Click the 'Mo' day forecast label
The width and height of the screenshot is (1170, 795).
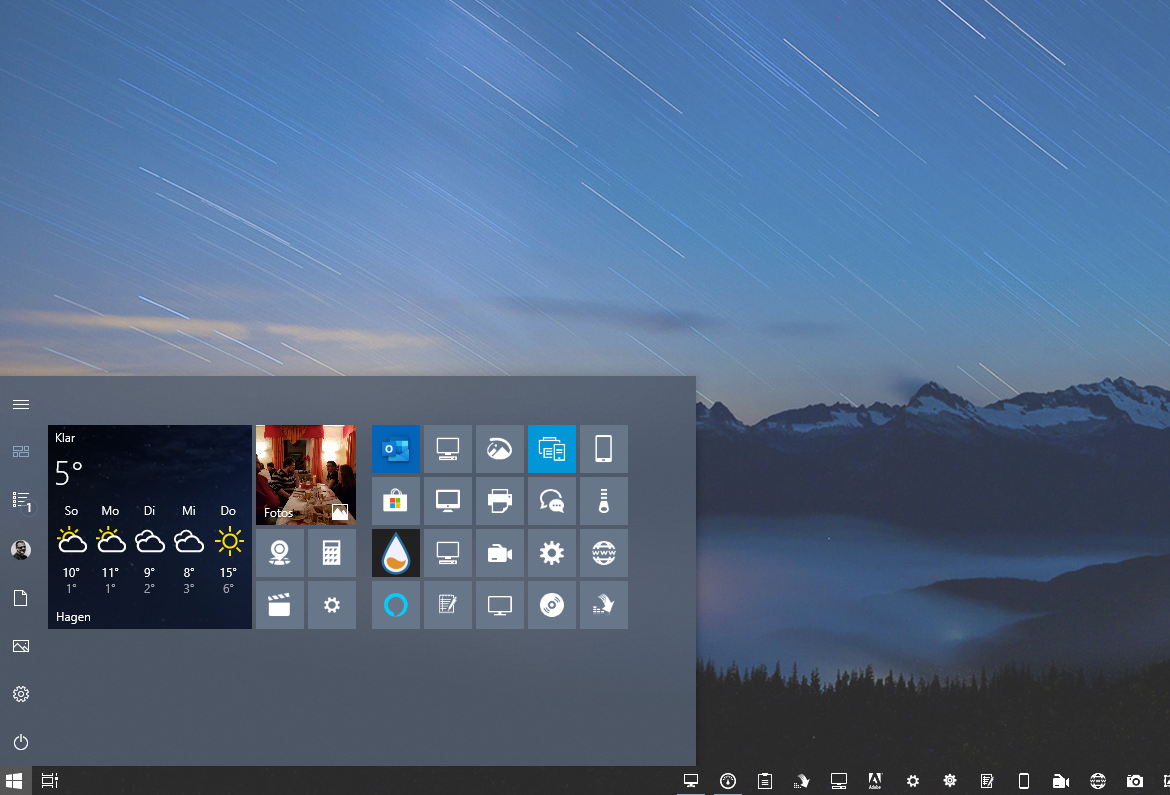(x=110, y=511)
